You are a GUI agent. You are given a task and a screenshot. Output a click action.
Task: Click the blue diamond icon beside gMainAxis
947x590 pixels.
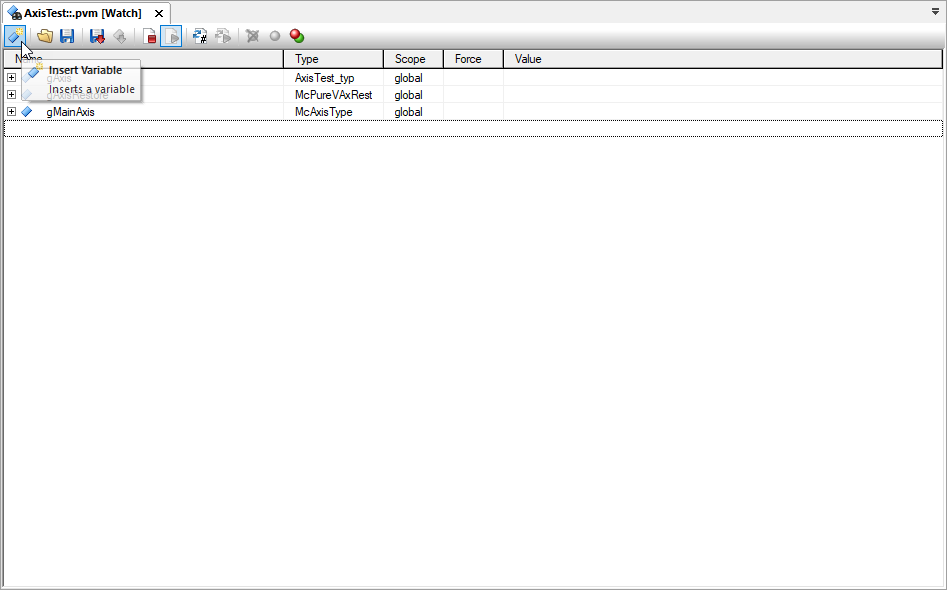(27, 112)
